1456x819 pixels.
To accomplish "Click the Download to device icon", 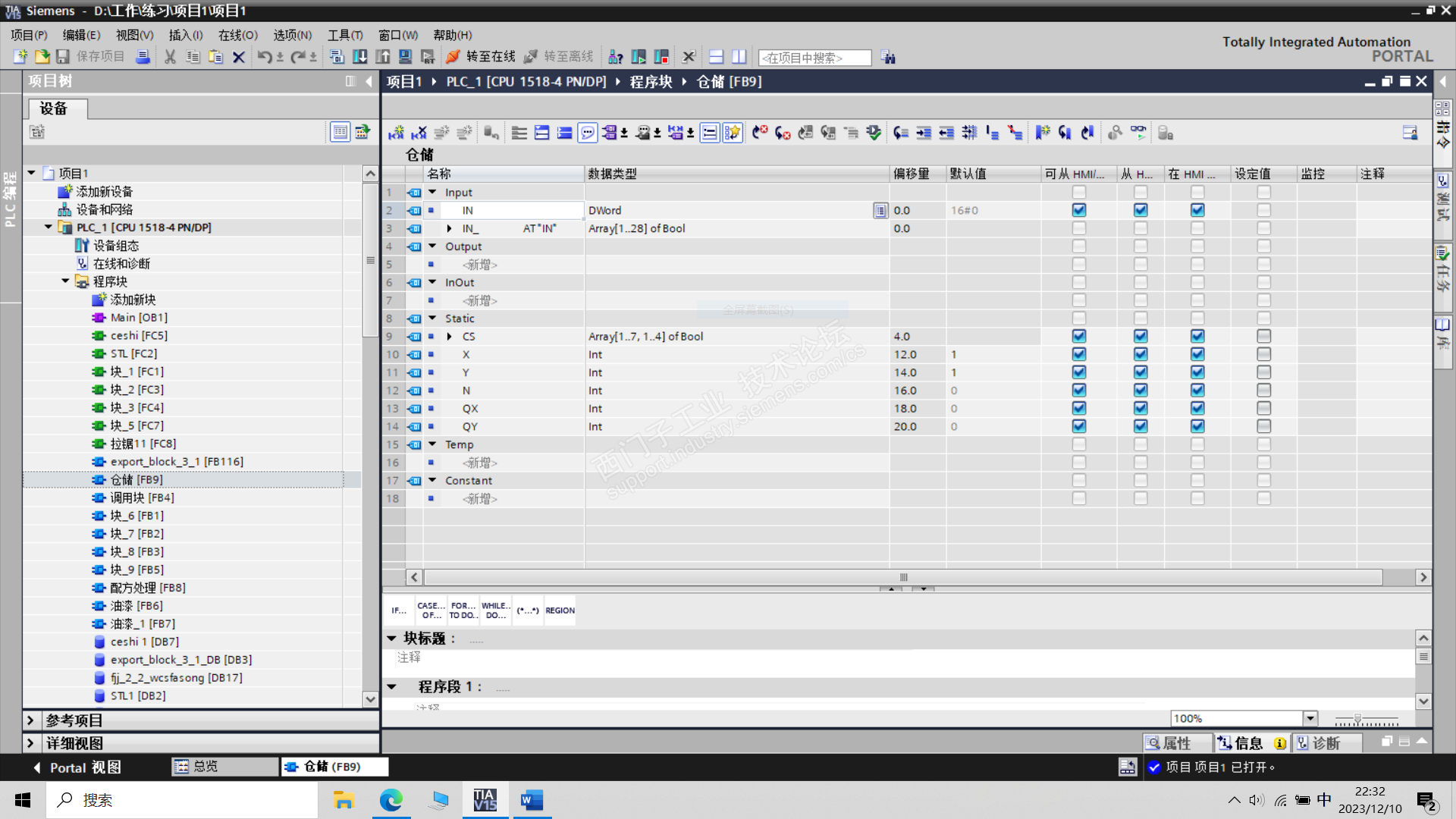I will [360, 57].
